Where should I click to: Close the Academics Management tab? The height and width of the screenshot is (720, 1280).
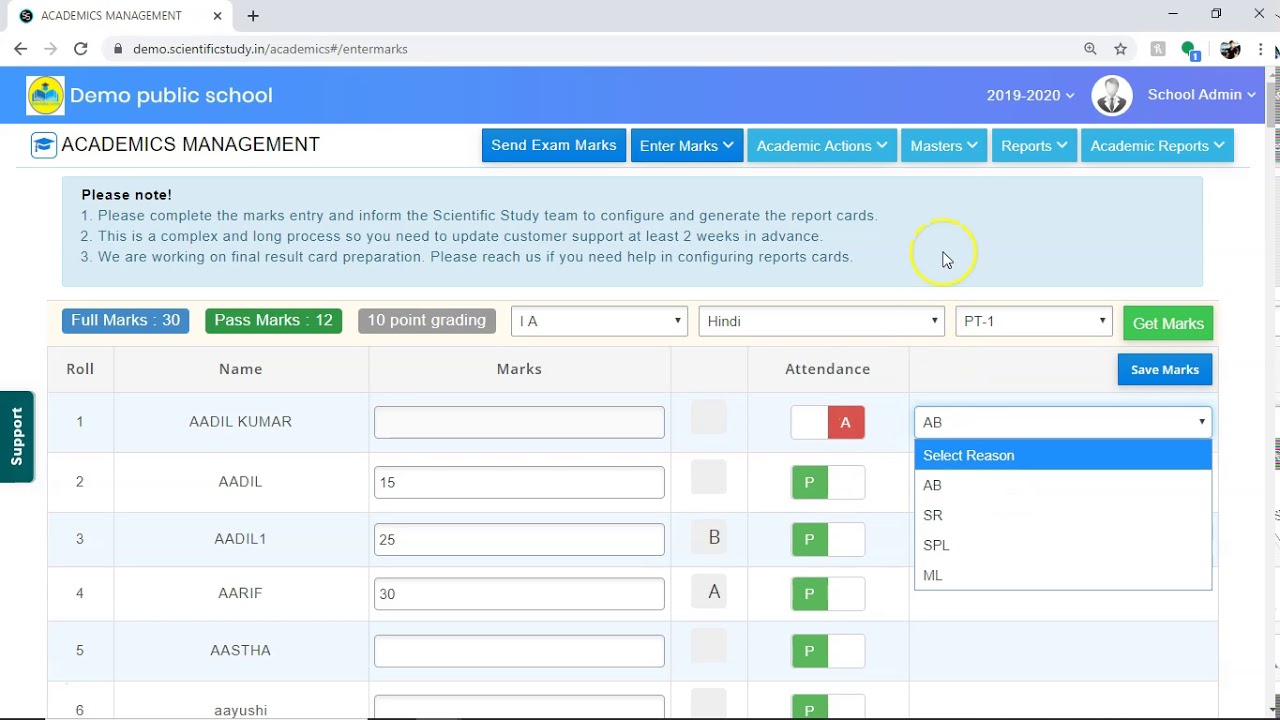tap(217, 16)
